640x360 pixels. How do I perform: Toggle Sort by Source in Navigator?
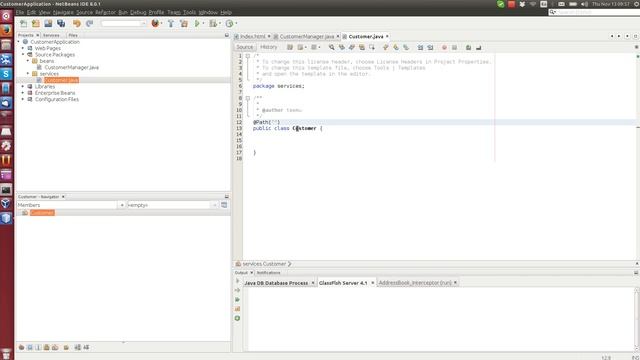(86, 347)
